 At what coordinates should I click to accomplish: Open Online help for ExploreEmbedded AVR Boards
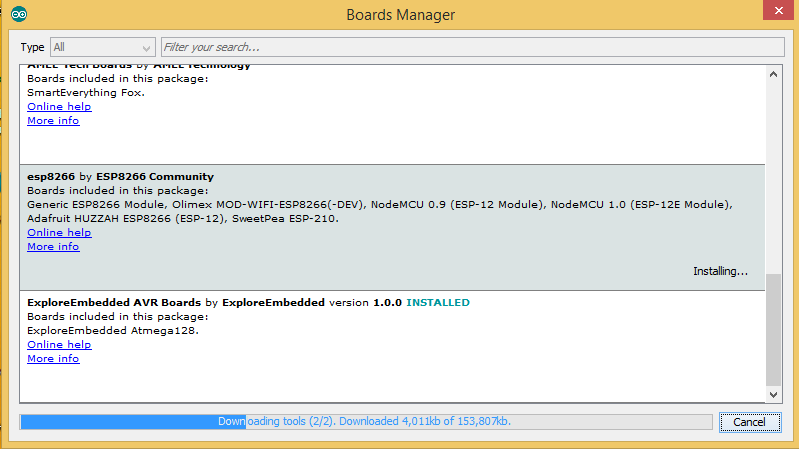[59, 345]
